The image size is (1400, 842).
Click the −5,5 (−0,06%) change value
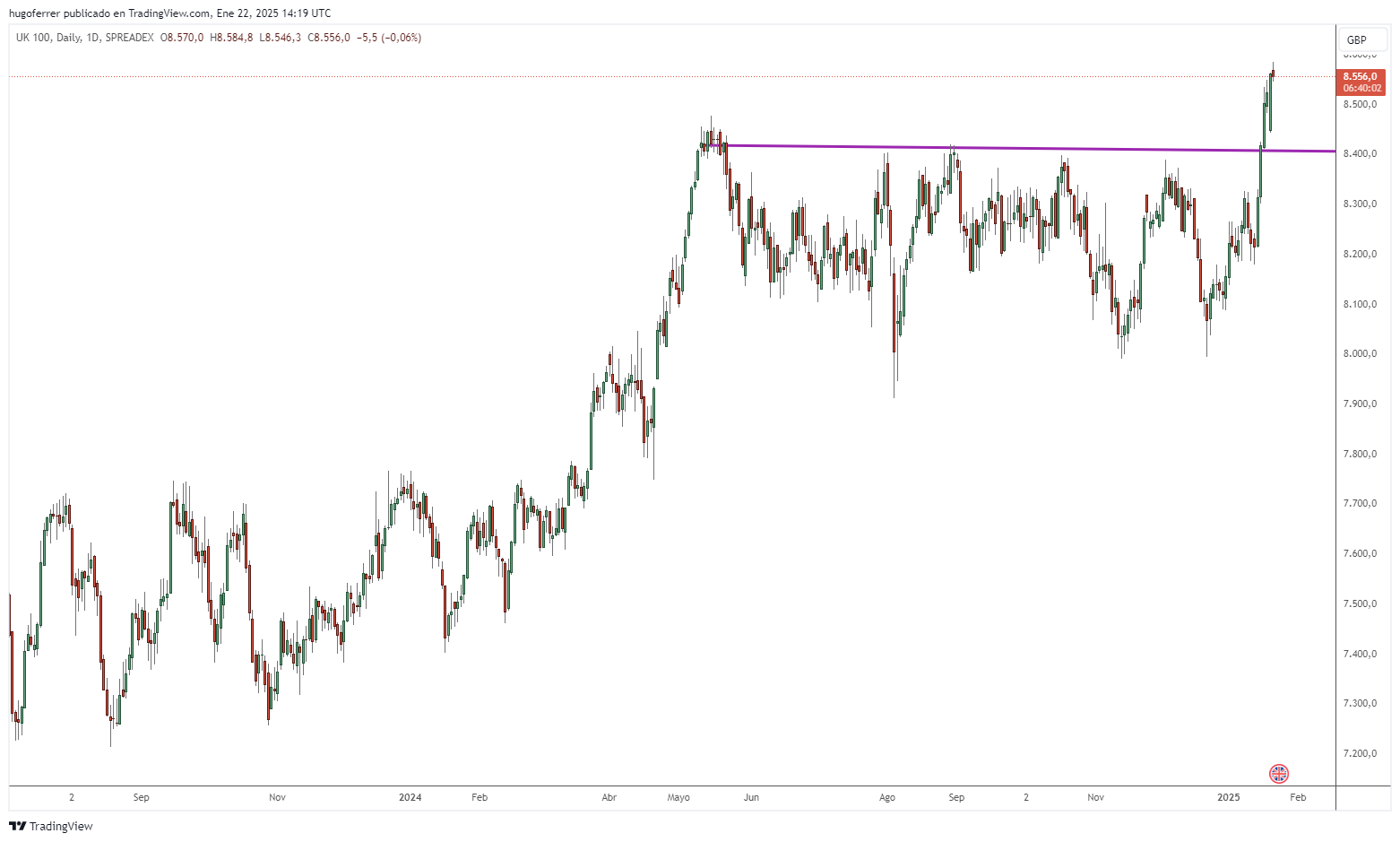coord(389,38)
